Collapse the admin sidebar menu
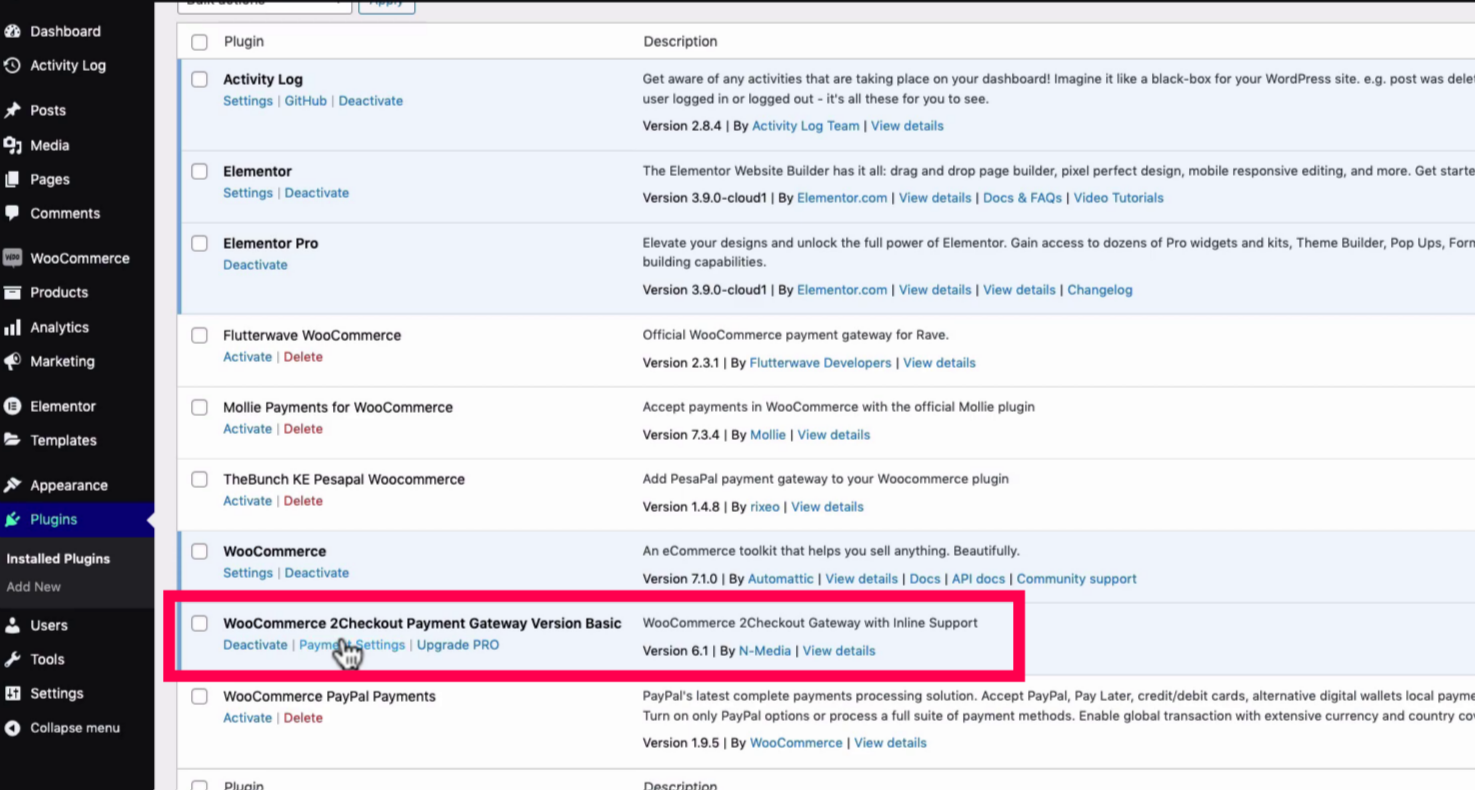 coord(62,728)
